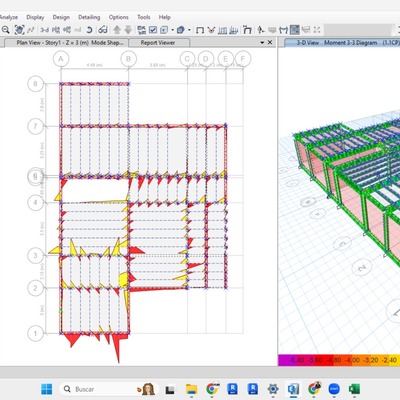400x400 pixels.
Task: Close the plan view pane
Action: (x=270, y=43)
